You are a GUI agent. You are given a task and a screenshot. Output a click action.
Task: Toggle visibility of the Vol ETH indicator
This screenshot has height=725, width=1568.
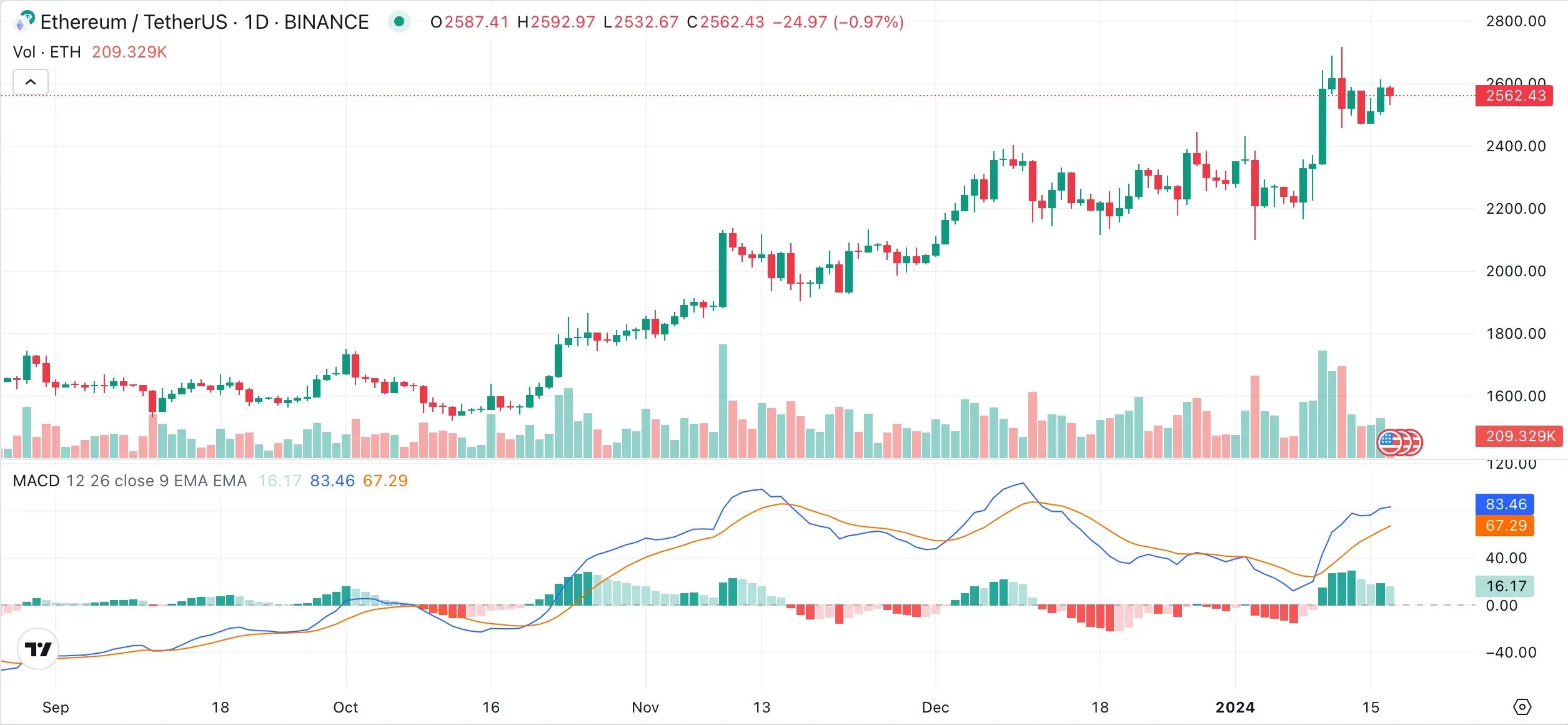47,52
